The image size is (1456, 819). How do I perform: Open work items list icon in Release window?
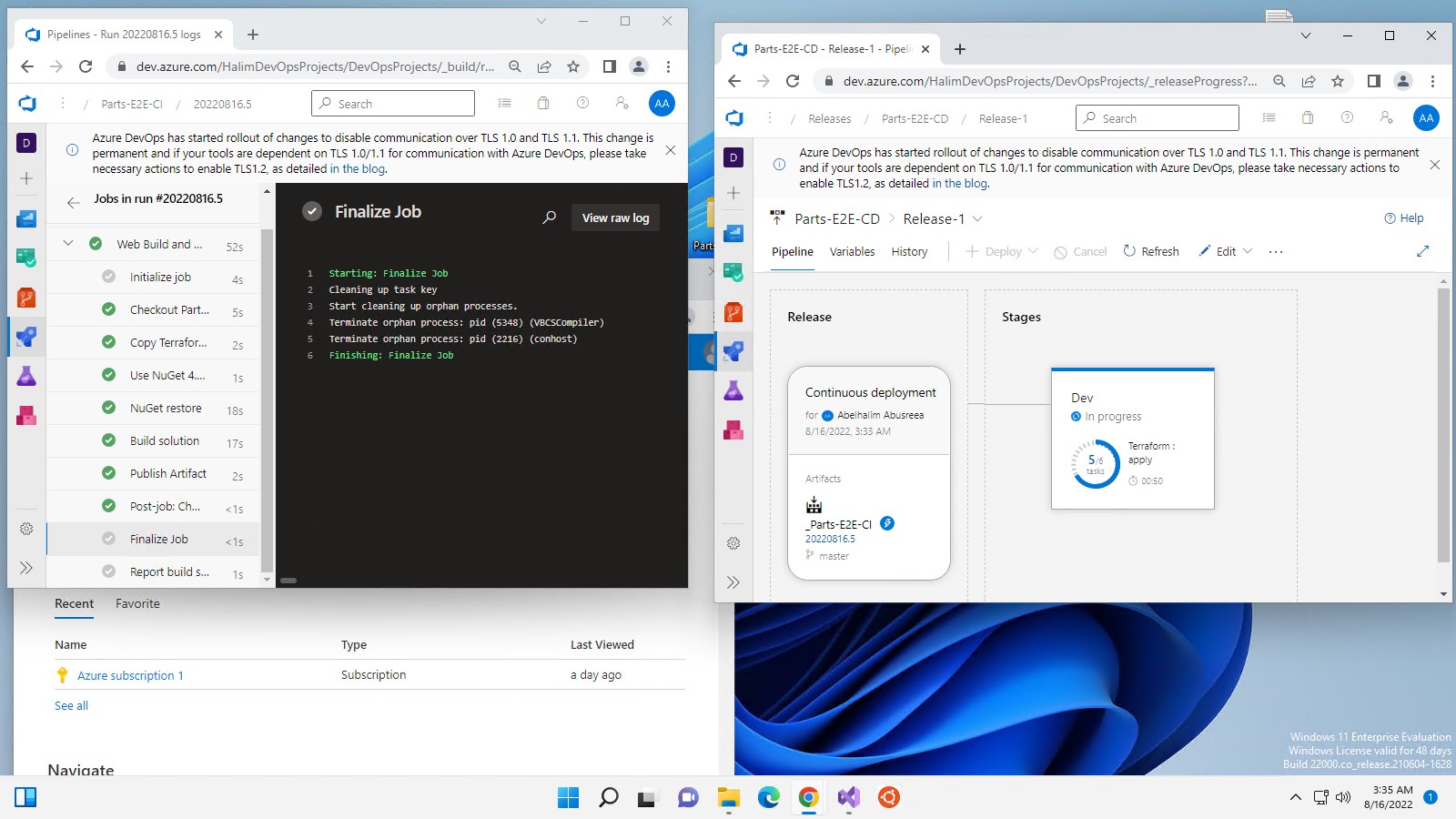point(1269,117)
